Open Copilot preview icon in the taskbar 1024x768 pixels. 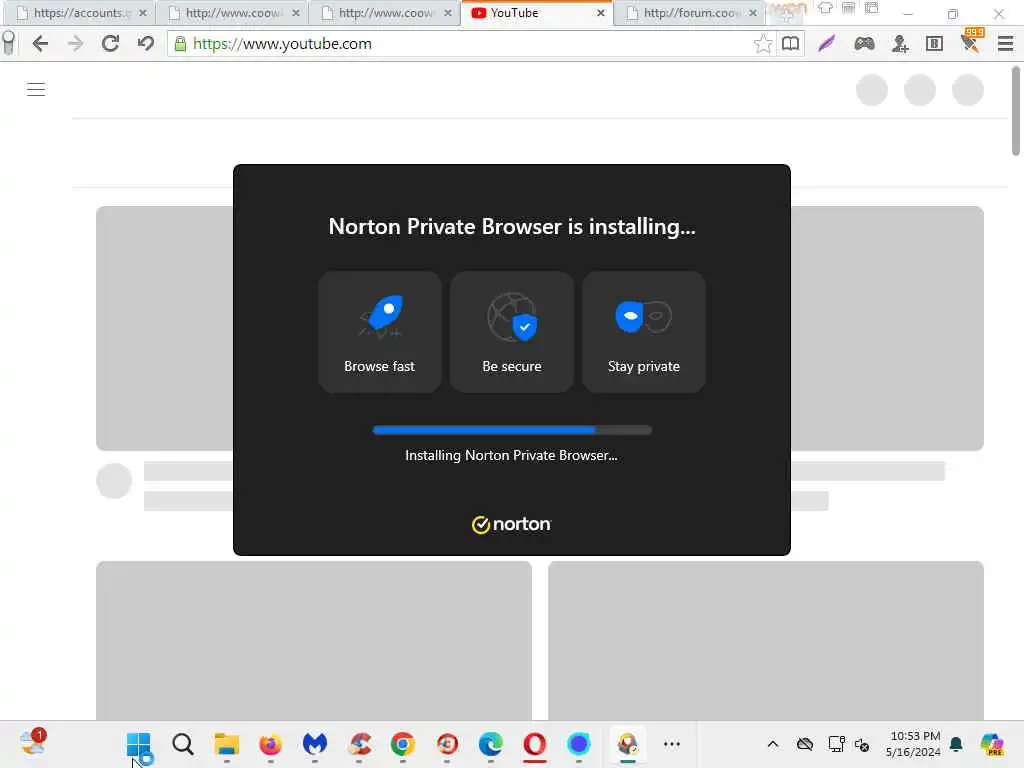click(x=992, y=744)
